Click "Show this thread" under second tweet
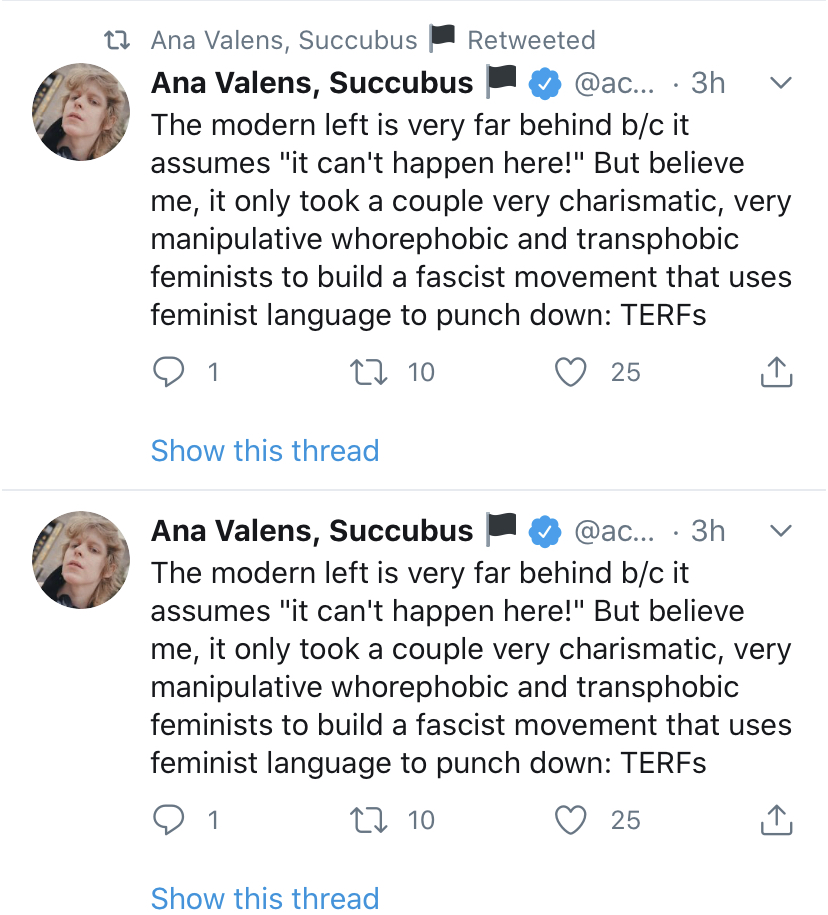This screenshot has width=828, height=915. tap(265, 897)
